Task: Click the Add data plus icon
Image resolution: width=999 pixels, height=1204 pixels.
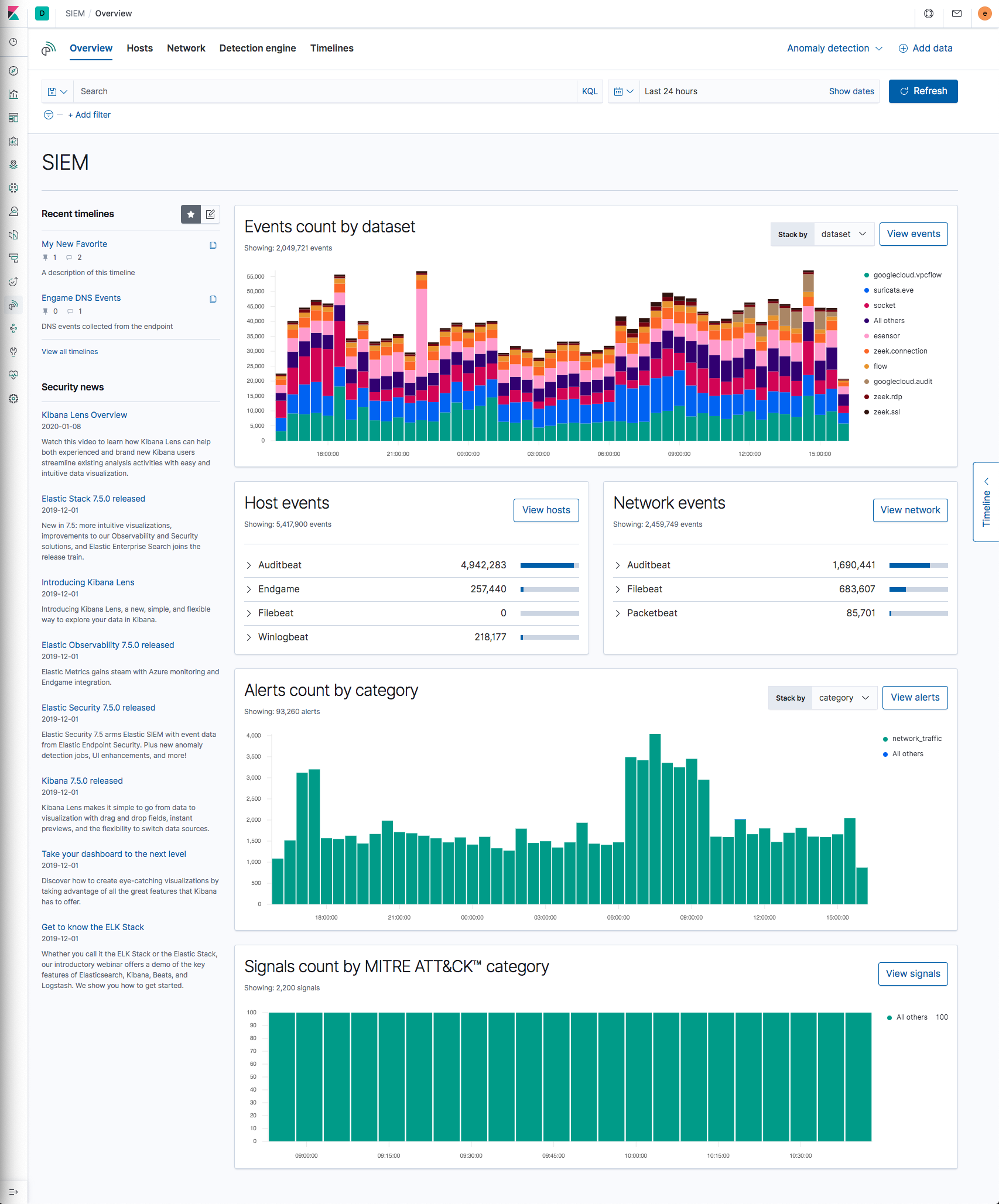Action: (903, 48)
